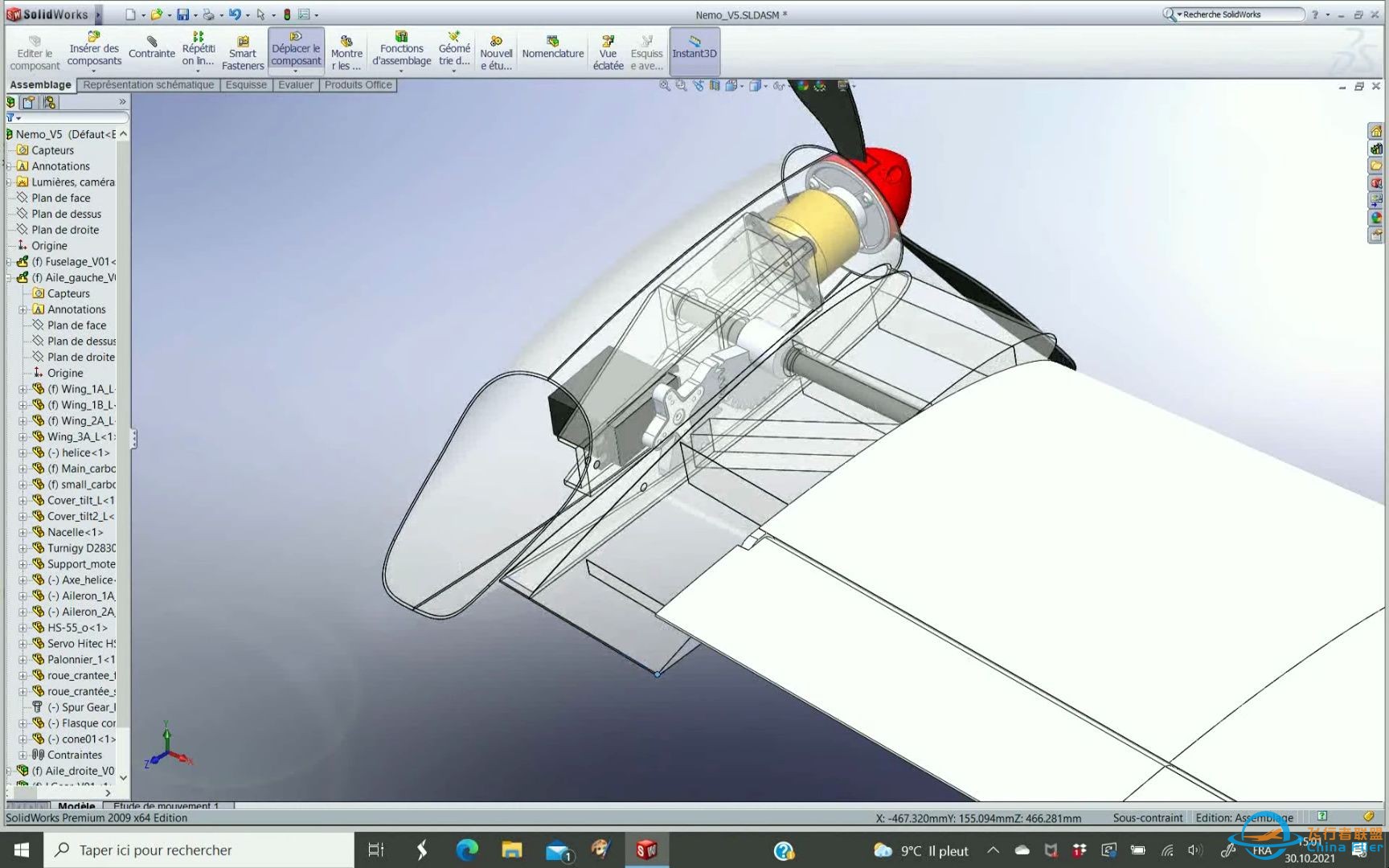1389x868 pixels.
Task: Switch to the Produits Office tab
Action: tap(359, 84)
